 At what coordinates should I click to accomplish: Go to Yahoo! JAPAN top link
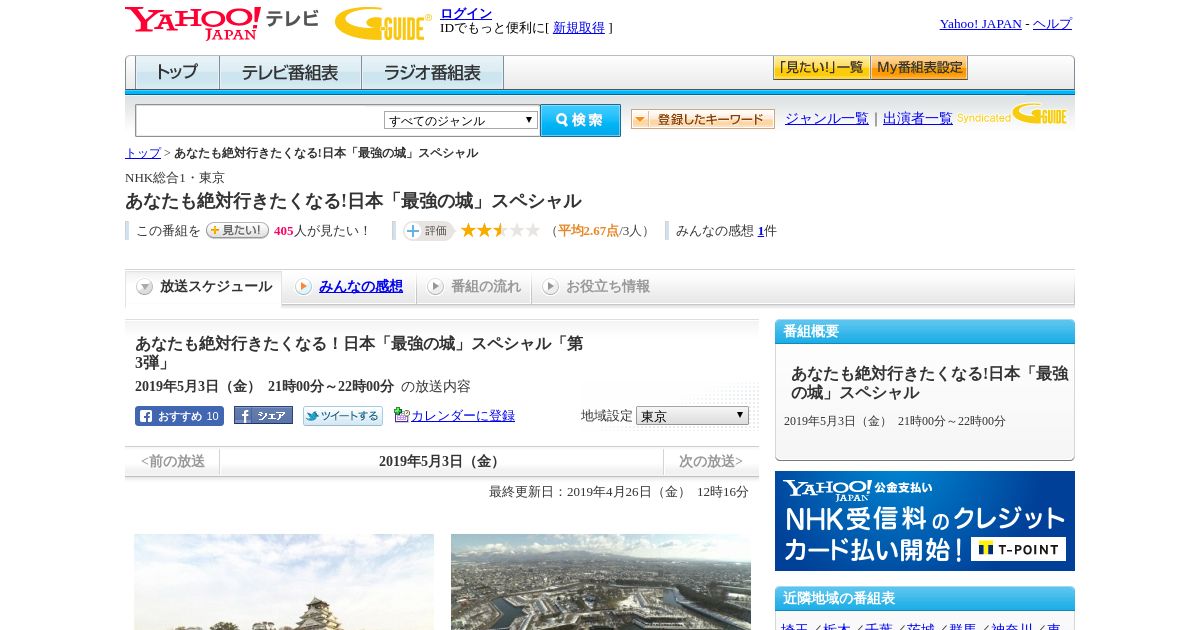click(980, 24)
